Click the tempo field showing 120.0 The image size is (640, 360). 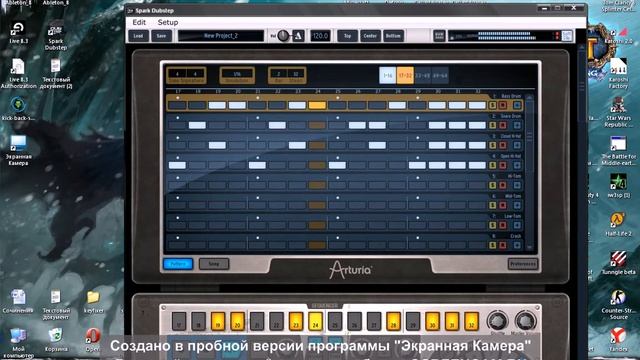click(x=320, y=36)
